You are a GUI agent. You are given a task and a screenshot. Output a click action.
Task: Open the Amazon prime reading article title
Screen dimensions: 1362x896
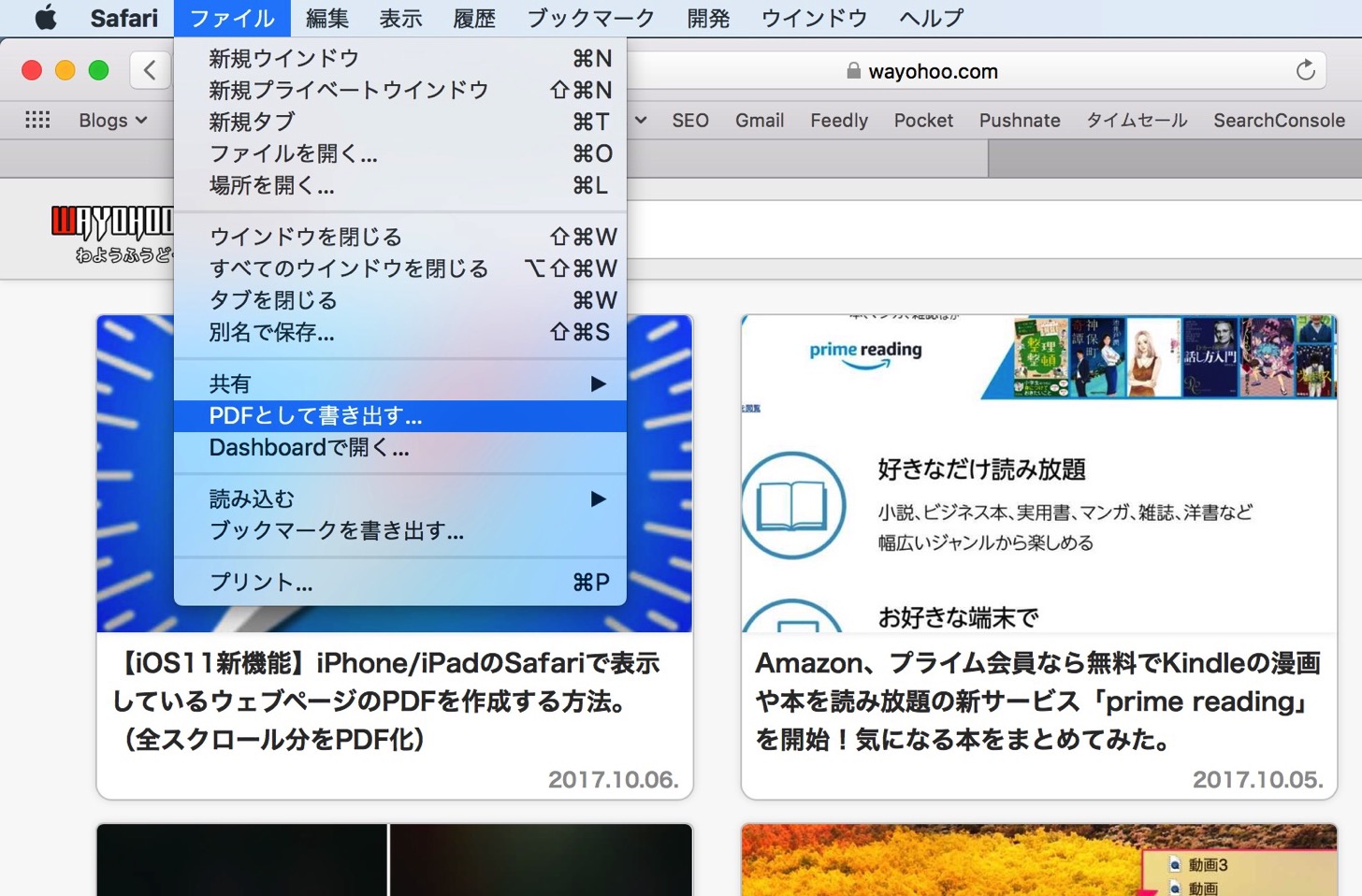click(x=1038, y=701)
